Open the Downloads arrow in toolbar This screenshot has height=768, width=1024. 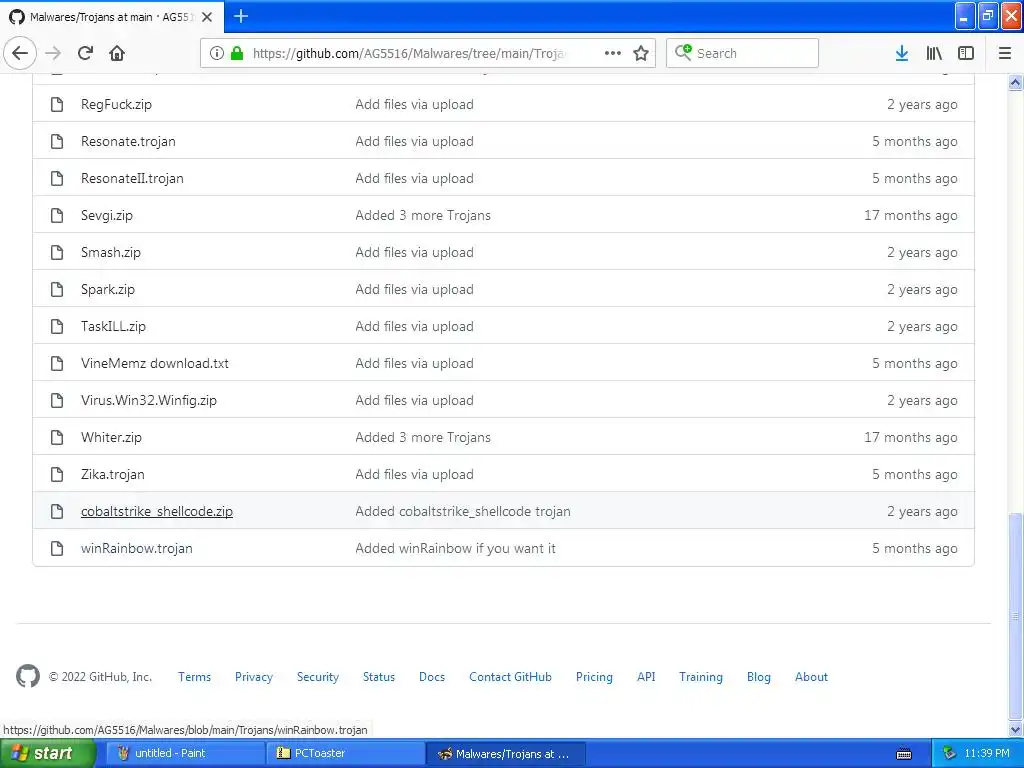pyautogui.click(x=902, y=53)
